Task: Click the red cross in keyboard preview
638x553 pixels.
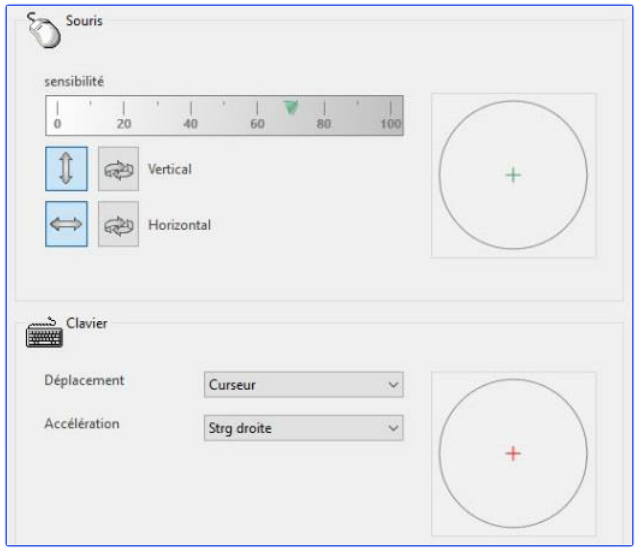Action: point(513,453)
